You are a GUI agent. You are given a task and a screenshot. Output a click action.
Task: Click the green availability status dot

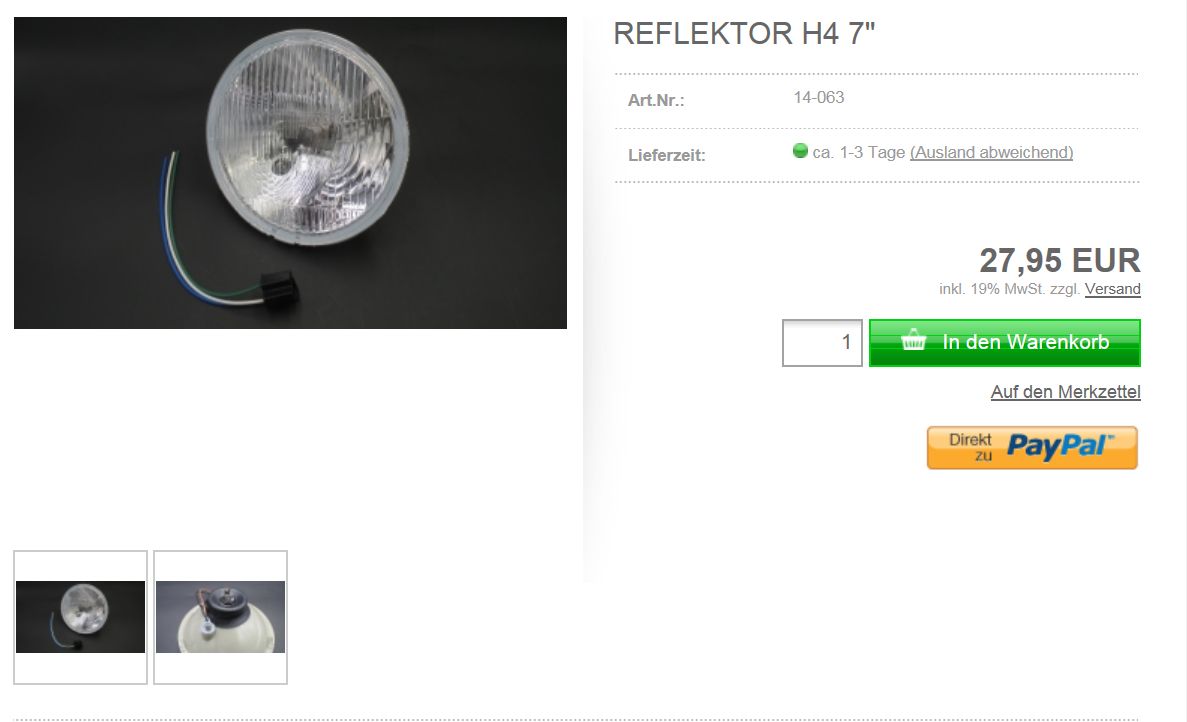[x=800, y=151]
